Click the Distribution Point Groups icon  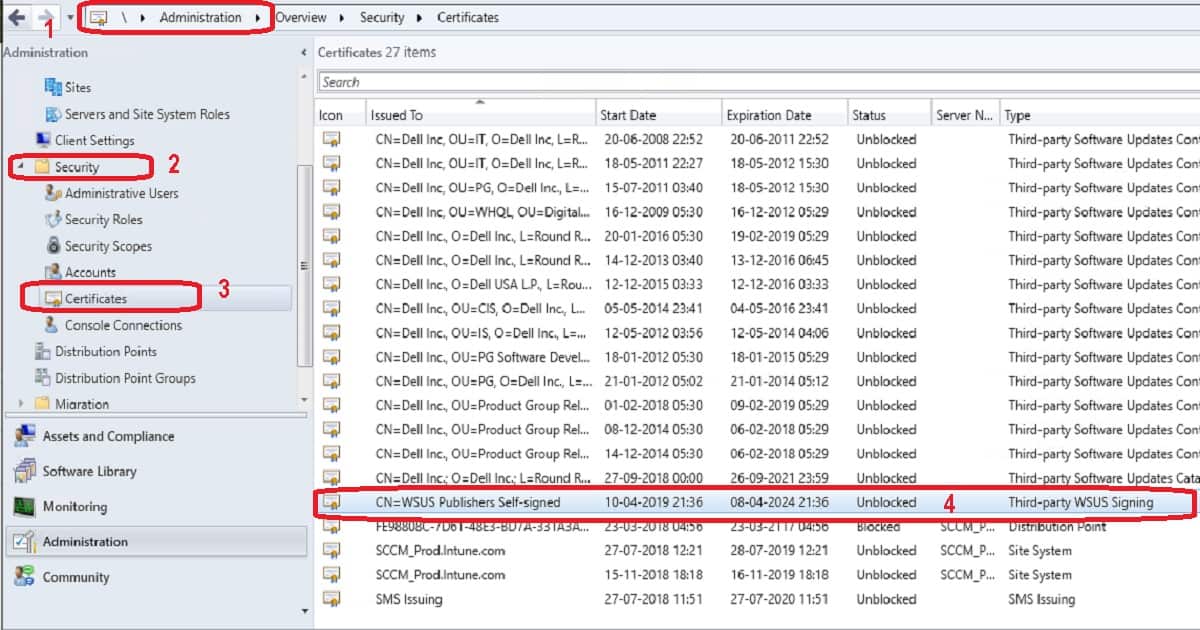point(43,378)
